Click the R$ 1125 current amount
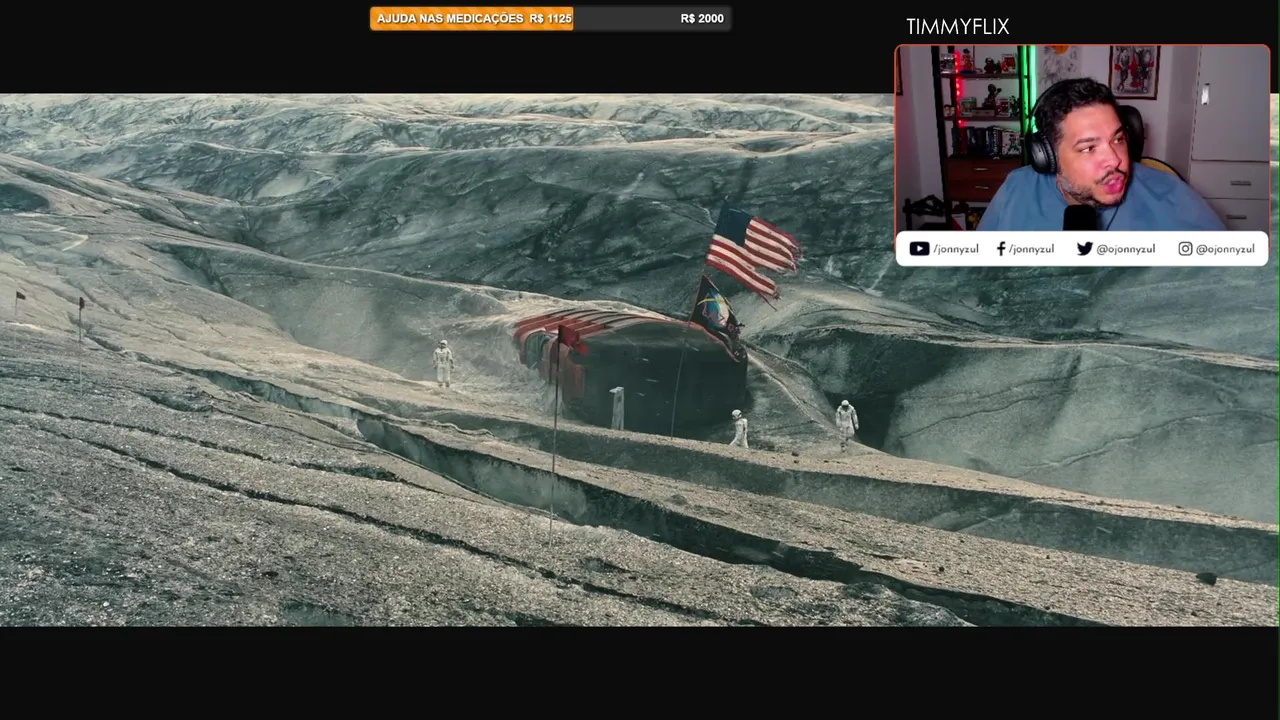 (x=551, y=18)
